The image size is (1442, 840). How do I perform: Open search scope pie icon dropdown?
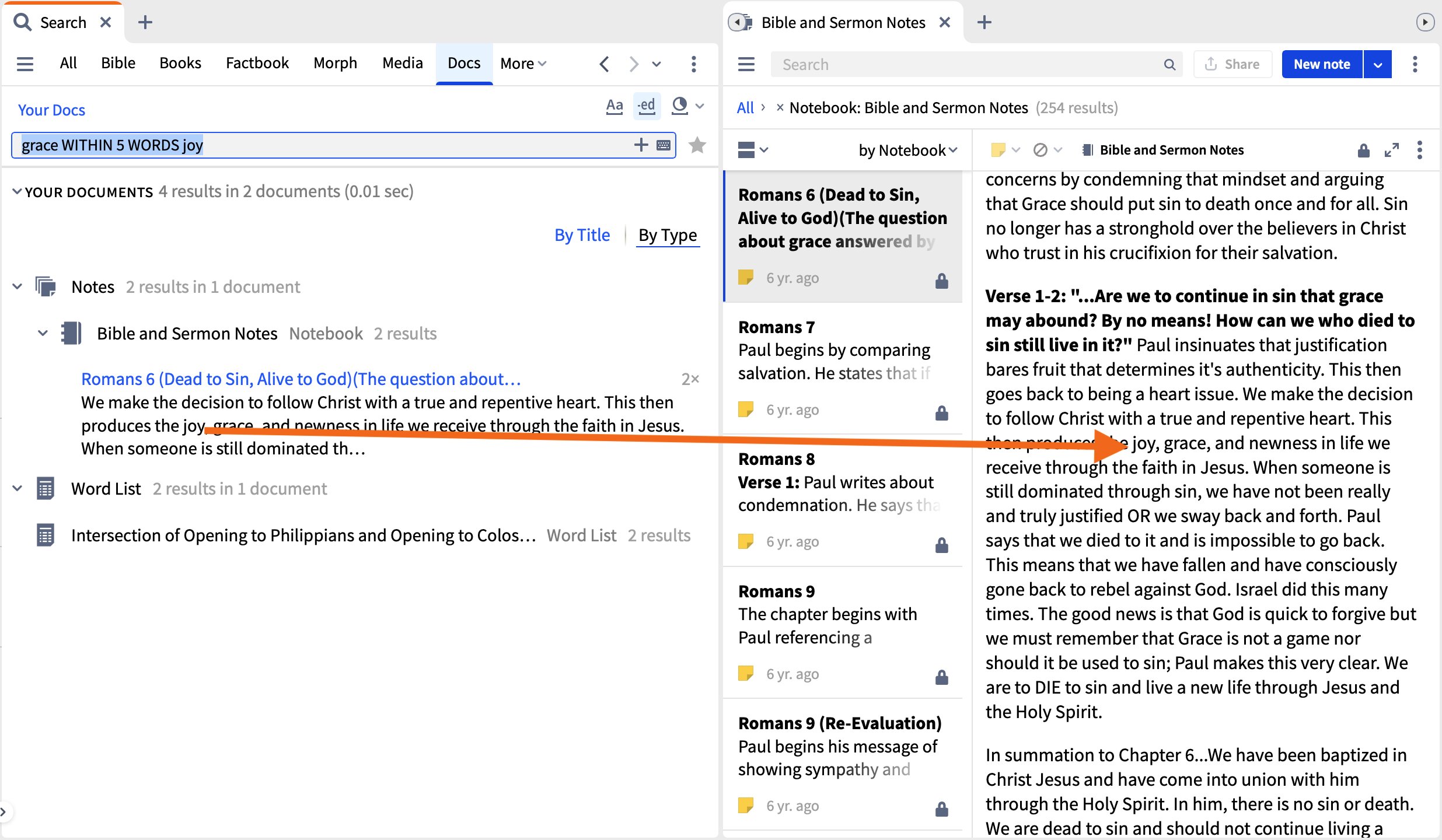(687, 106)
